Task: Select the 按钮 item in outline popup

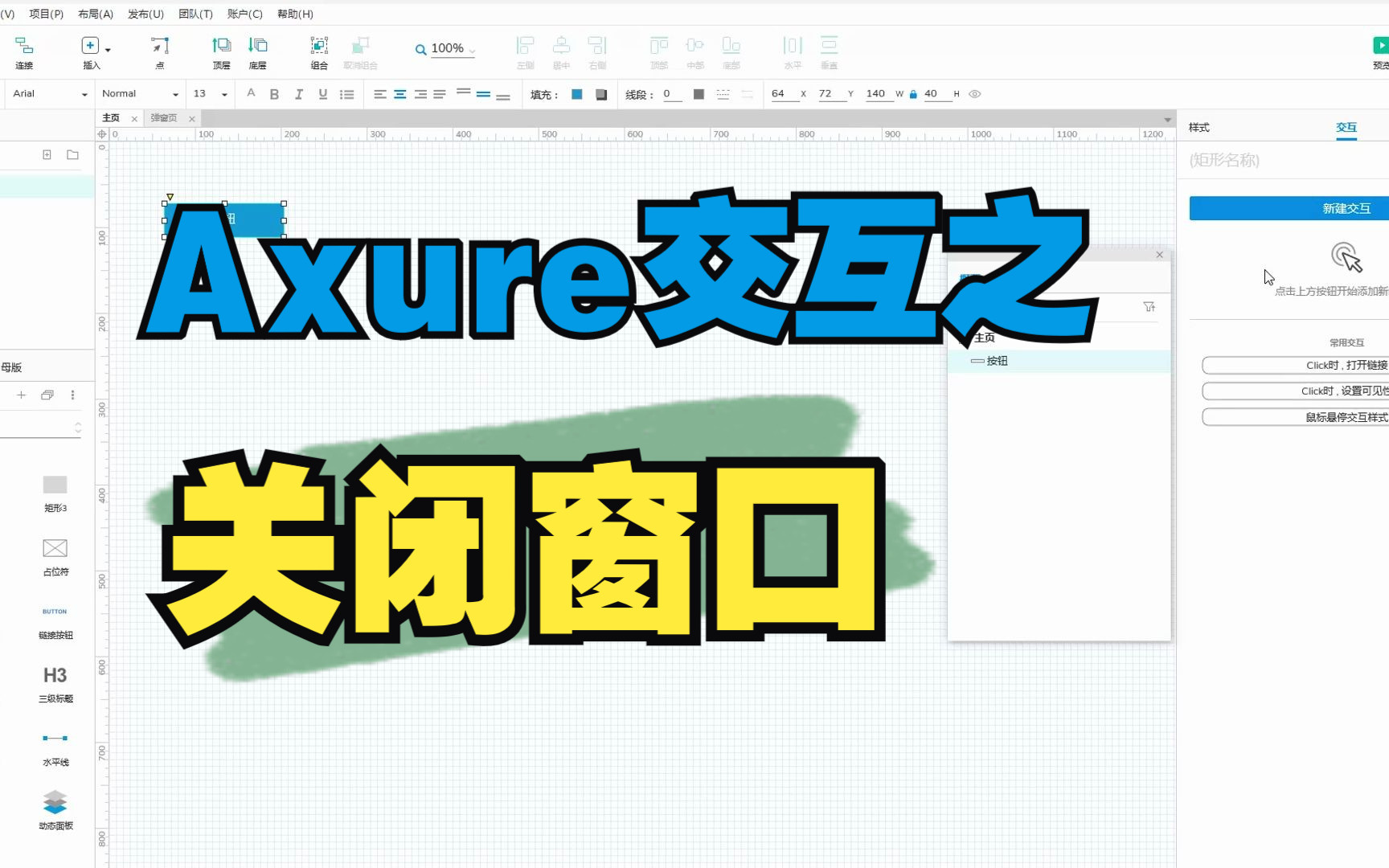Action: [1059, 361]
